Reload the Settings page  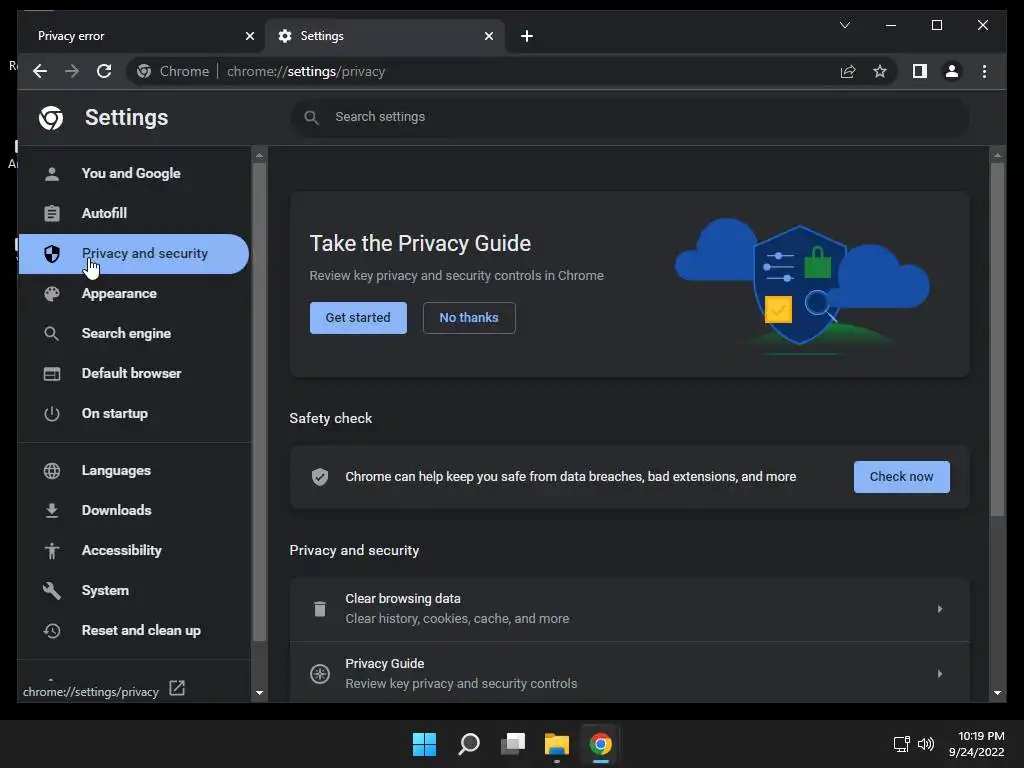[104, 71]
